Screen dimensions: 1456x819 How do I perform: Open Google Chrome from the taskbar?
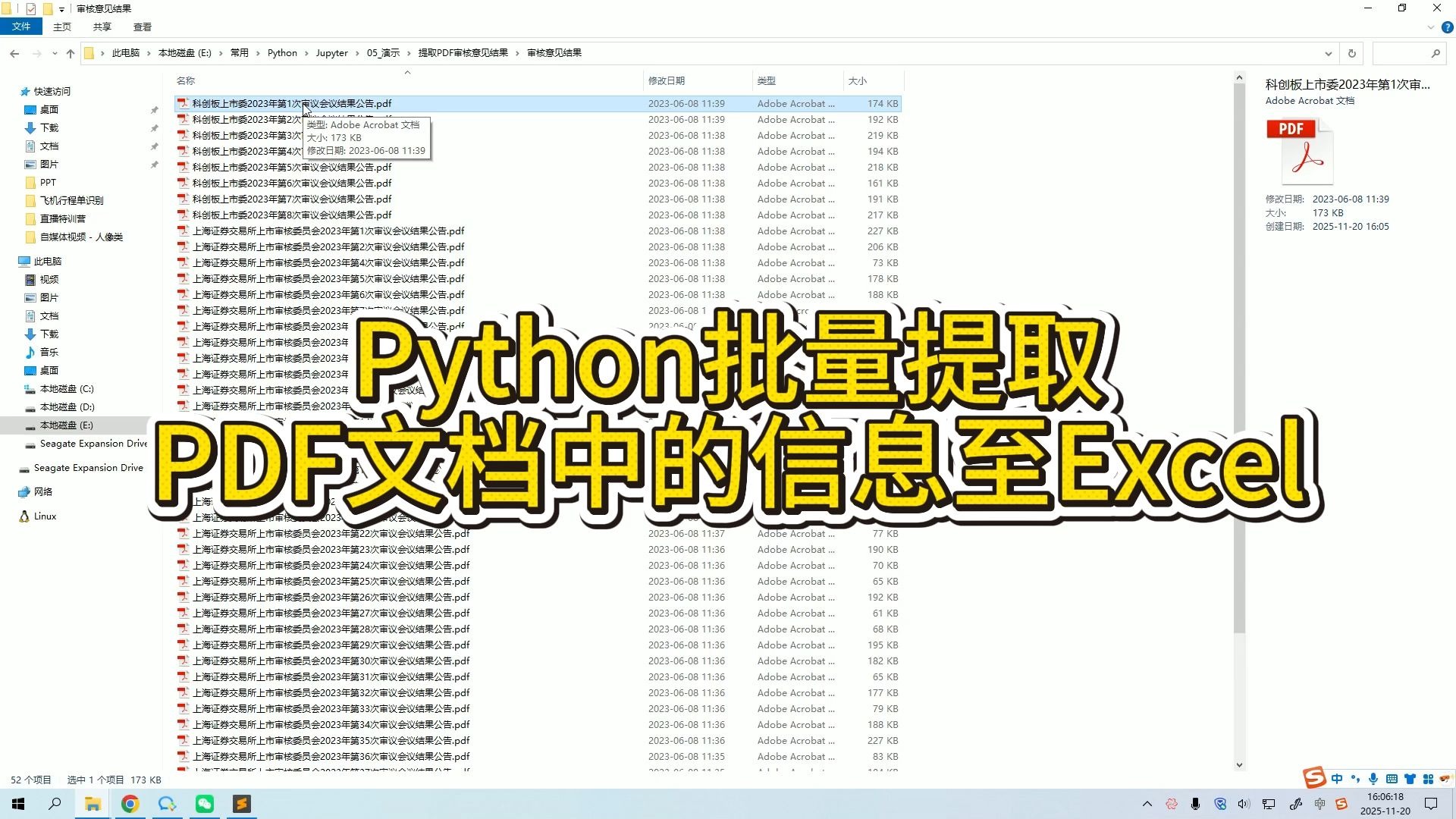coord(130,803)
